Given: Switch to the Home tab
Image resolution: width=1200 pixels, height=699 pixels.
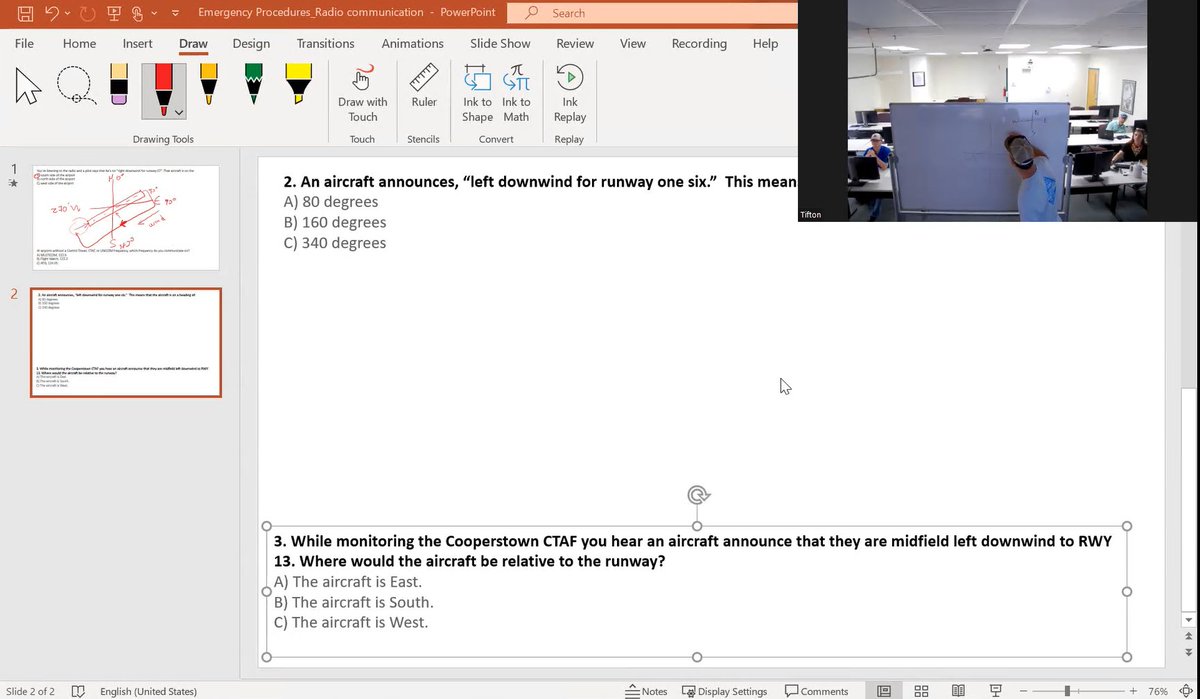Looking at the screenshot, I should [79, 43].
